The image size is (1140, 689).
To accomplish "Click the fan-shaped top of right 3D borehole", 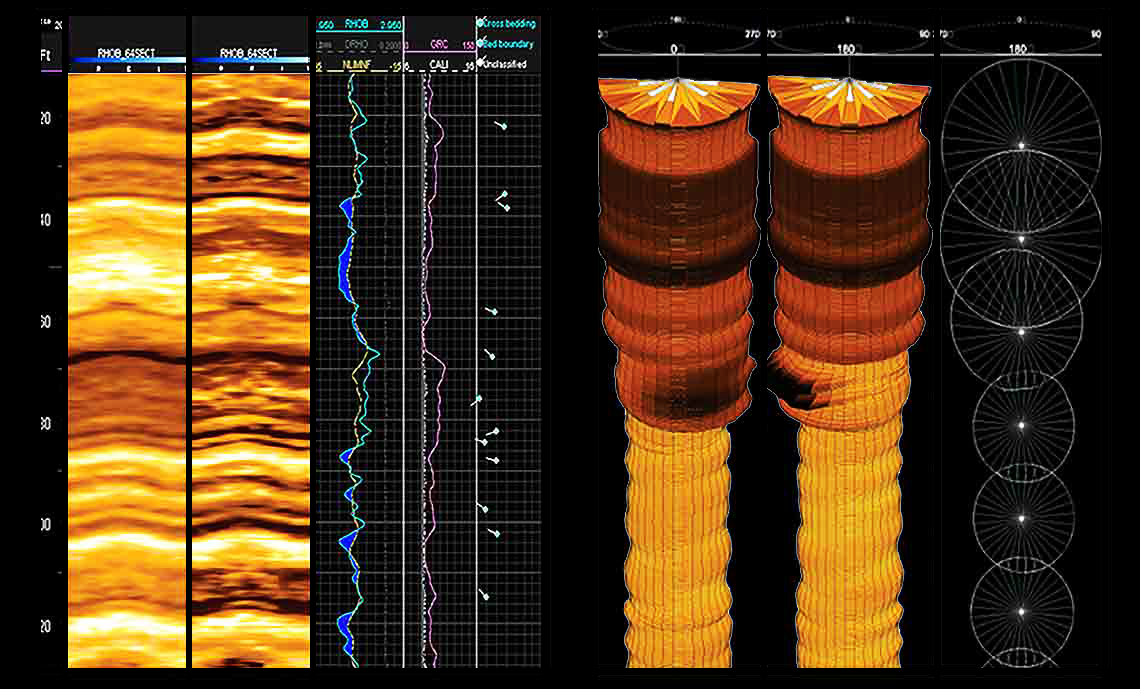I will 849,100.
